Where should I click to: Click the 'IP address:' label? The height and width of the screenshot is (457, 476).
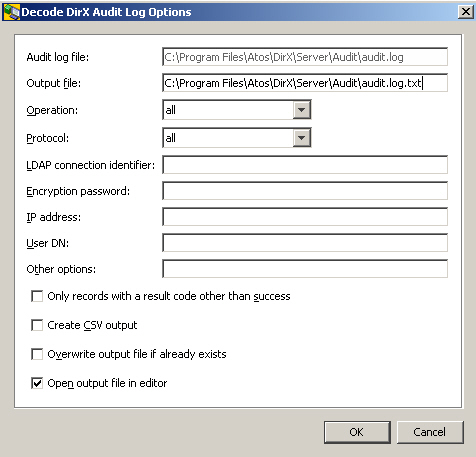(x=53, y=217)
